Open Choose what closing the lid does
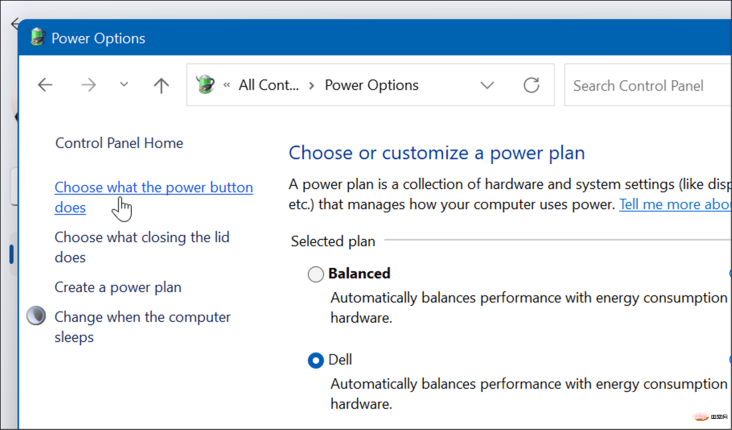 point(142,247)
